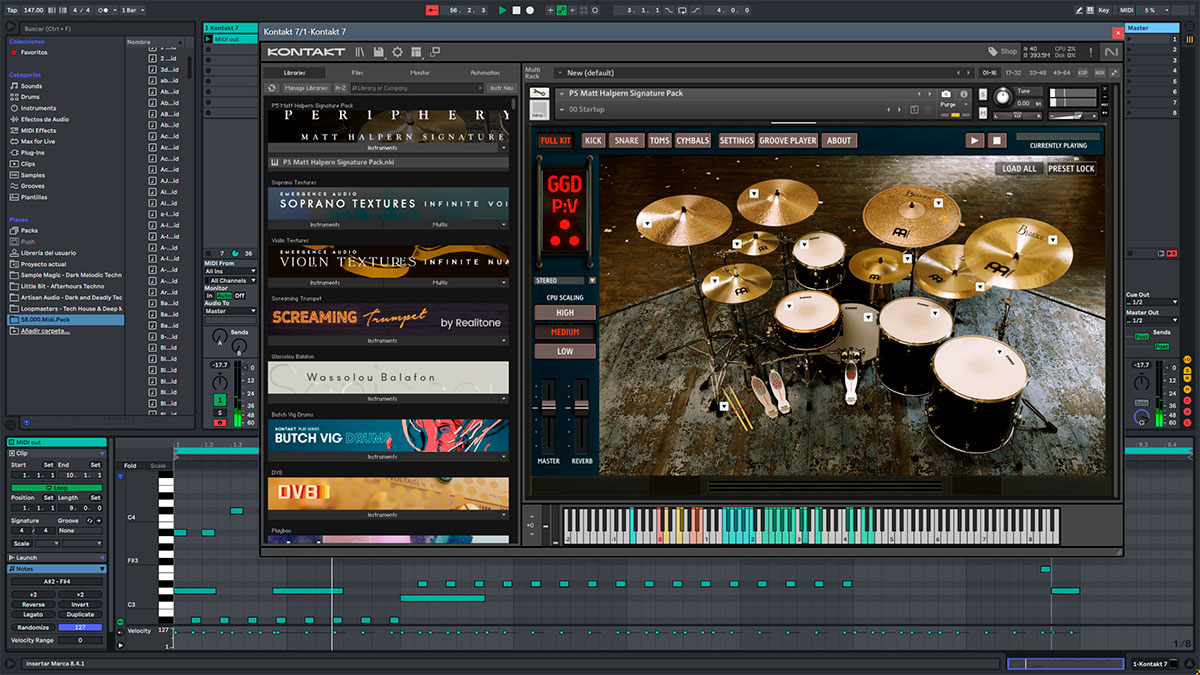Viewport: 1200px width, 675px height.
Task: Click the LOAD ALL button
Action: [1019, 169]
